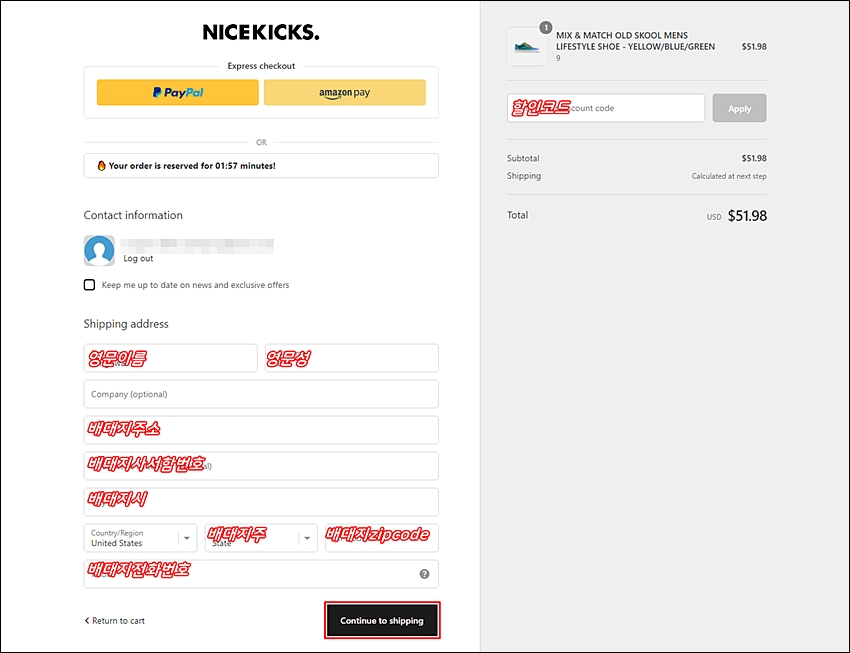Viewport: 850px width, 653px height.
Task: Click the 'Express checkout' label
Action: [x=261, y=66]
